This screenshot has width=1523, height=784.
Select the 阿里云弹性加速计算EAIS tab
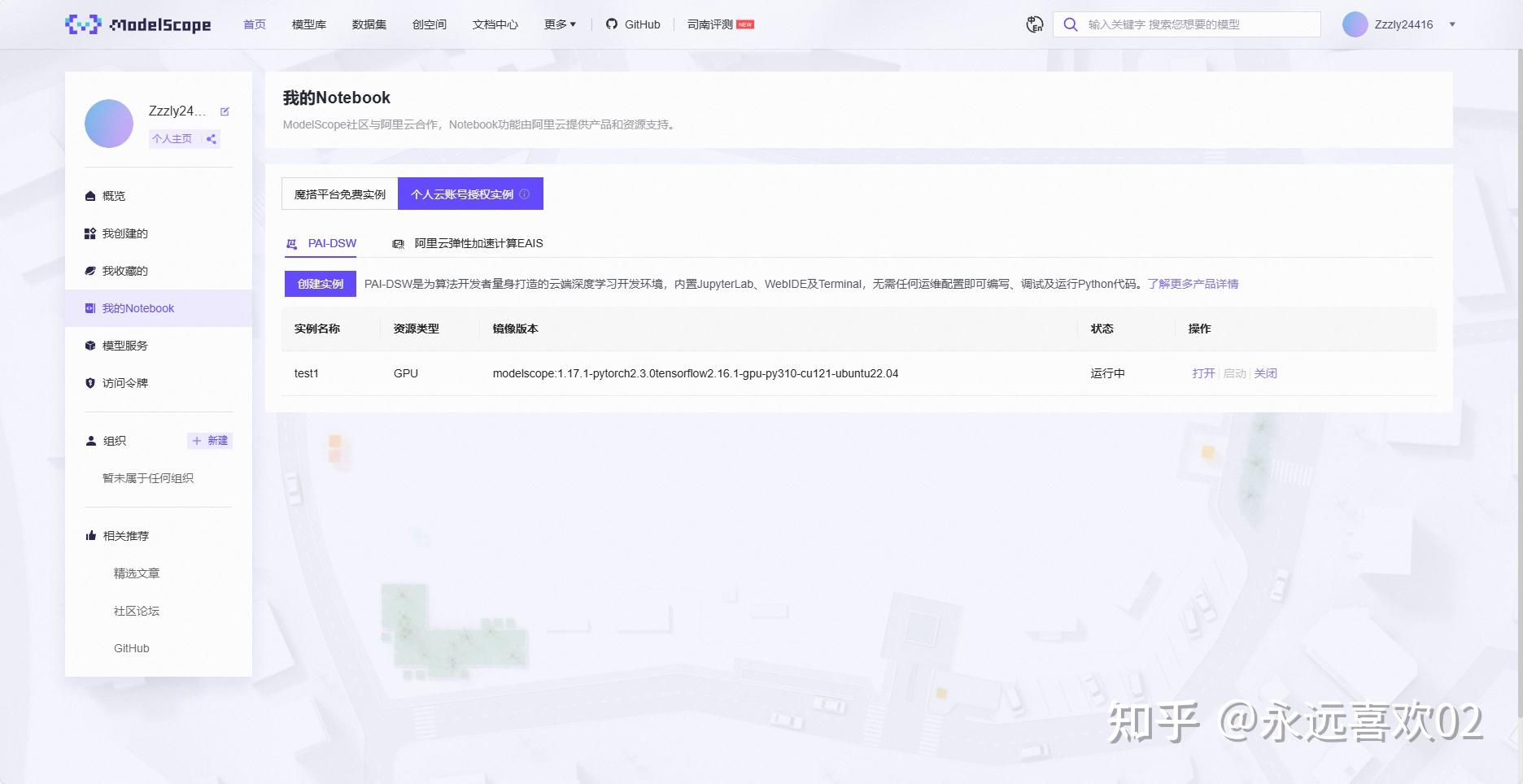[468, 243]
